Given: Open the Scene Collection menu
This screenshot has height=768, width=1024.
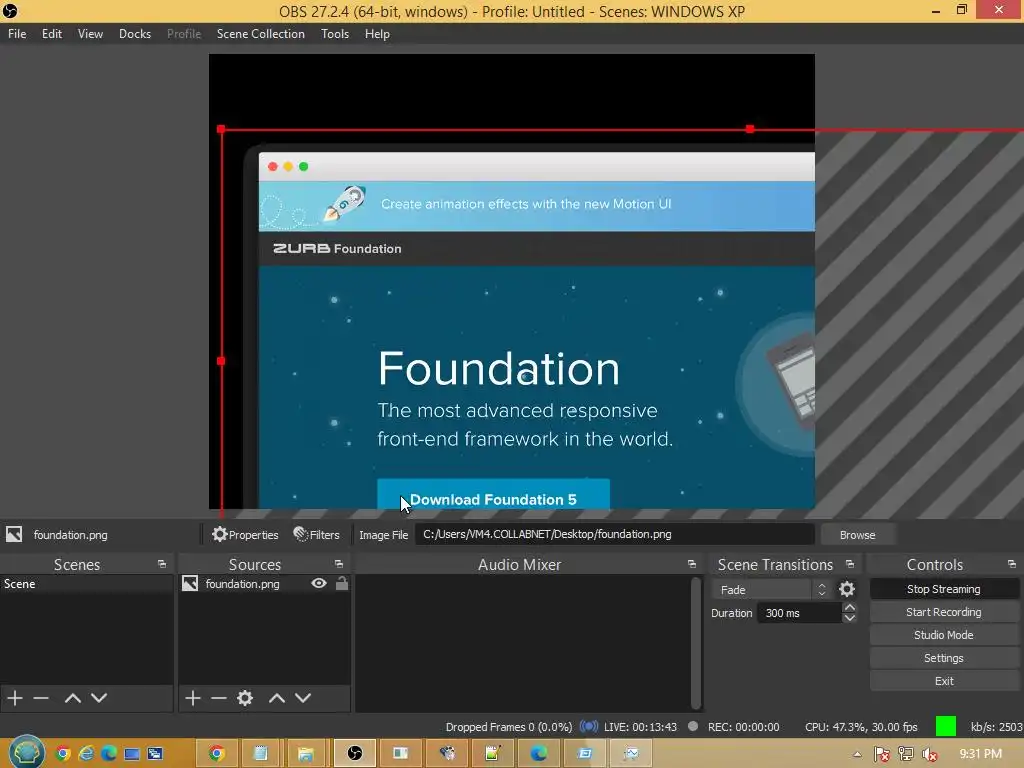Looking at the screenshot, I should (261, 34).
